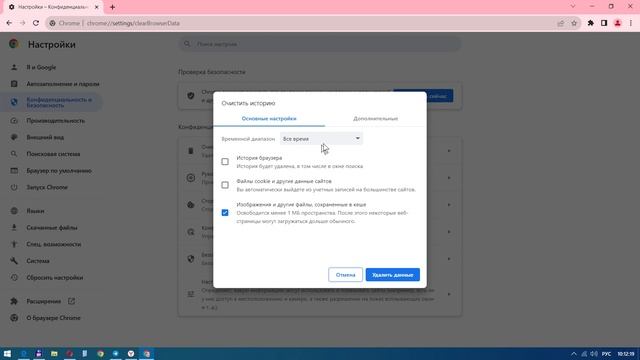The image size is (640, 360).
Task: Open the profile avatar icon
Action: (x=618, y=23)
